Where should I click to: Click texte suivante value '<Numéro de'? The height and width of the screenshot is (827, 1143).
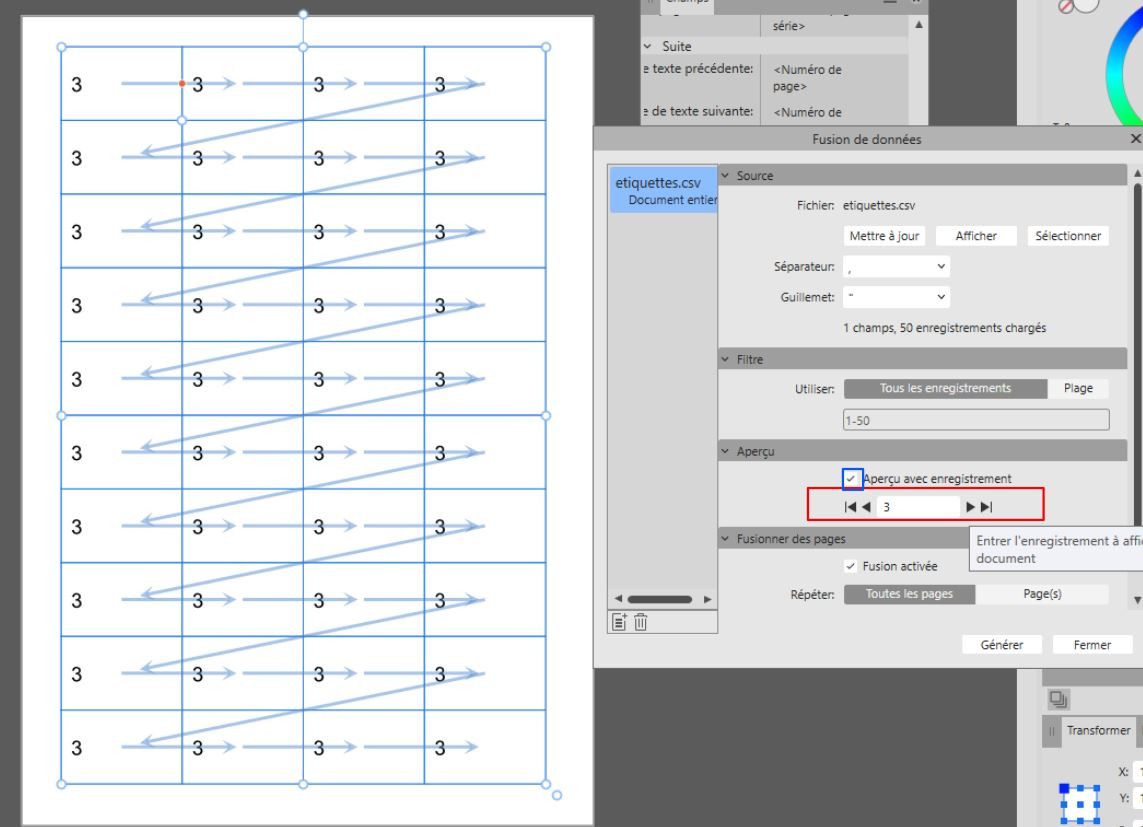pos(807,112)
